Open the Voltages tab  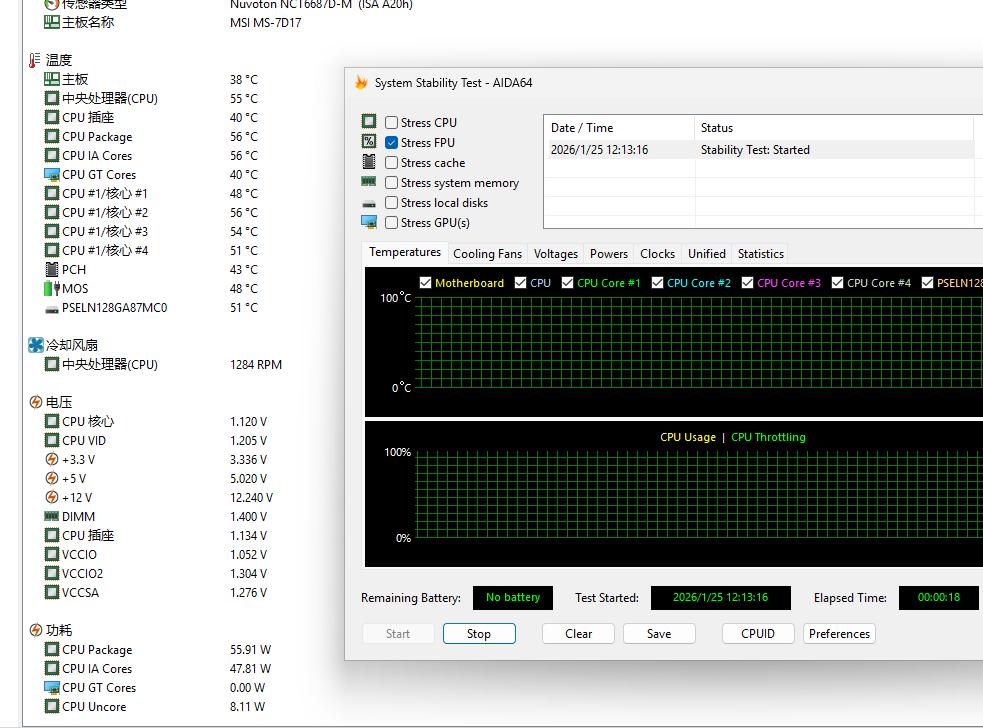point(555,254)
